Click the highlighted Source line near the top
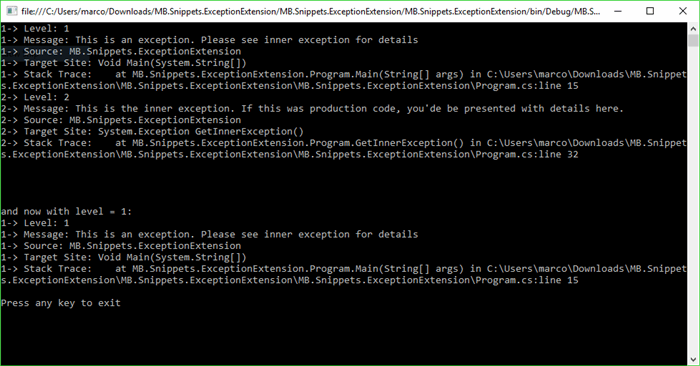 coord(121,51)
